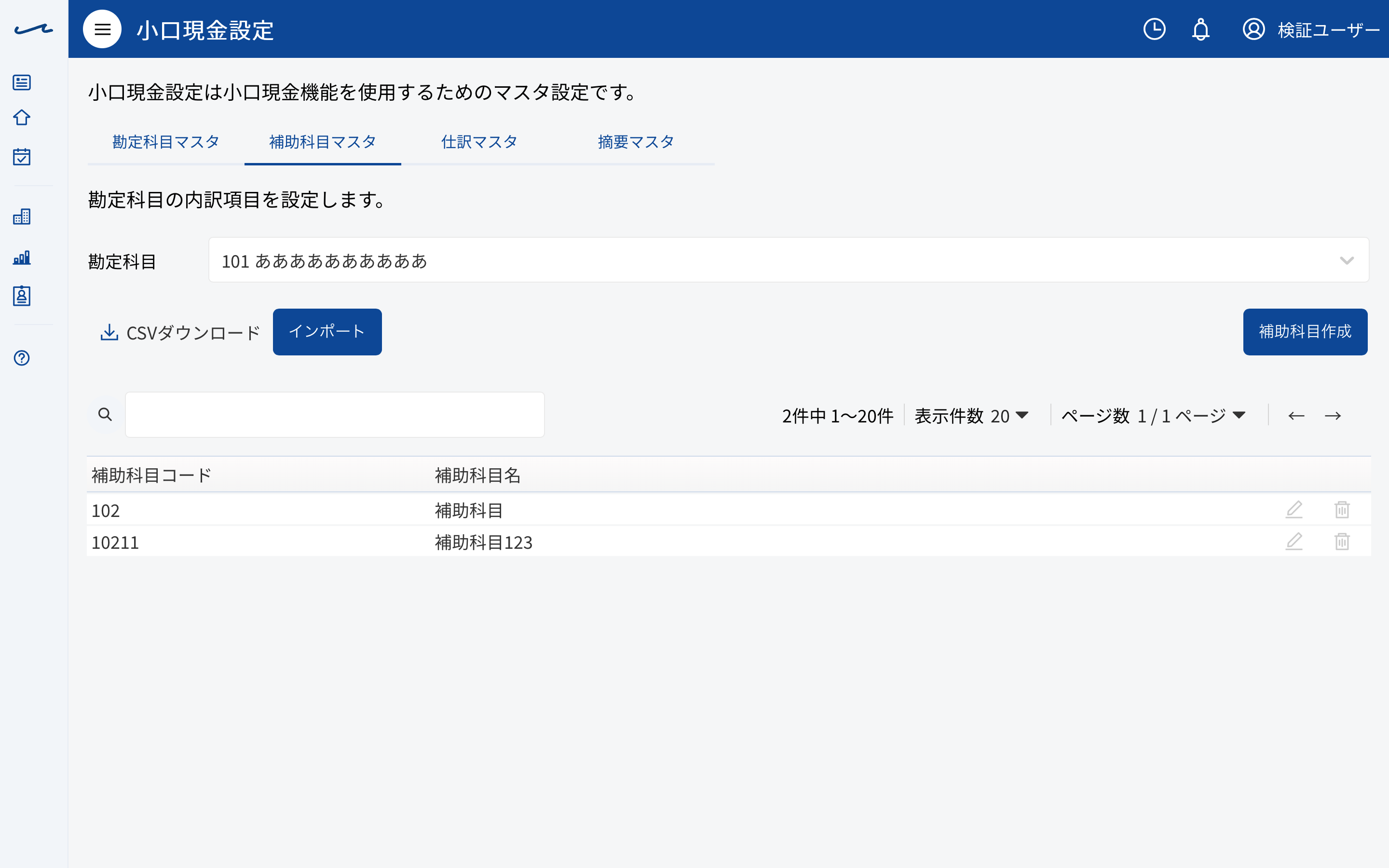
Task: Switch to 仕訳マスタ tab
Action: [x=479, y=142]
